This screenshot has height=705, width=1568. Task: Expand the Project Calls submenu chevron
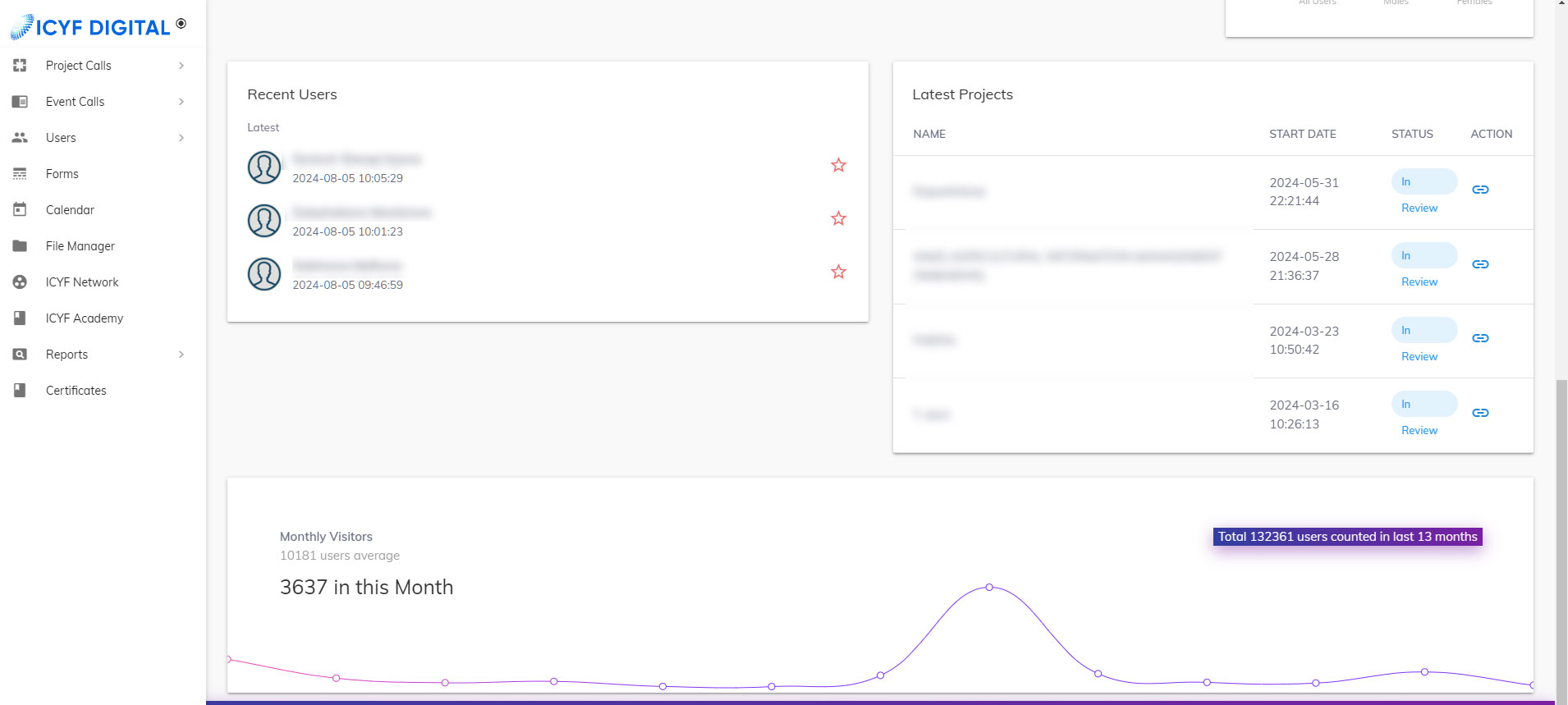[x=181, y=66]
